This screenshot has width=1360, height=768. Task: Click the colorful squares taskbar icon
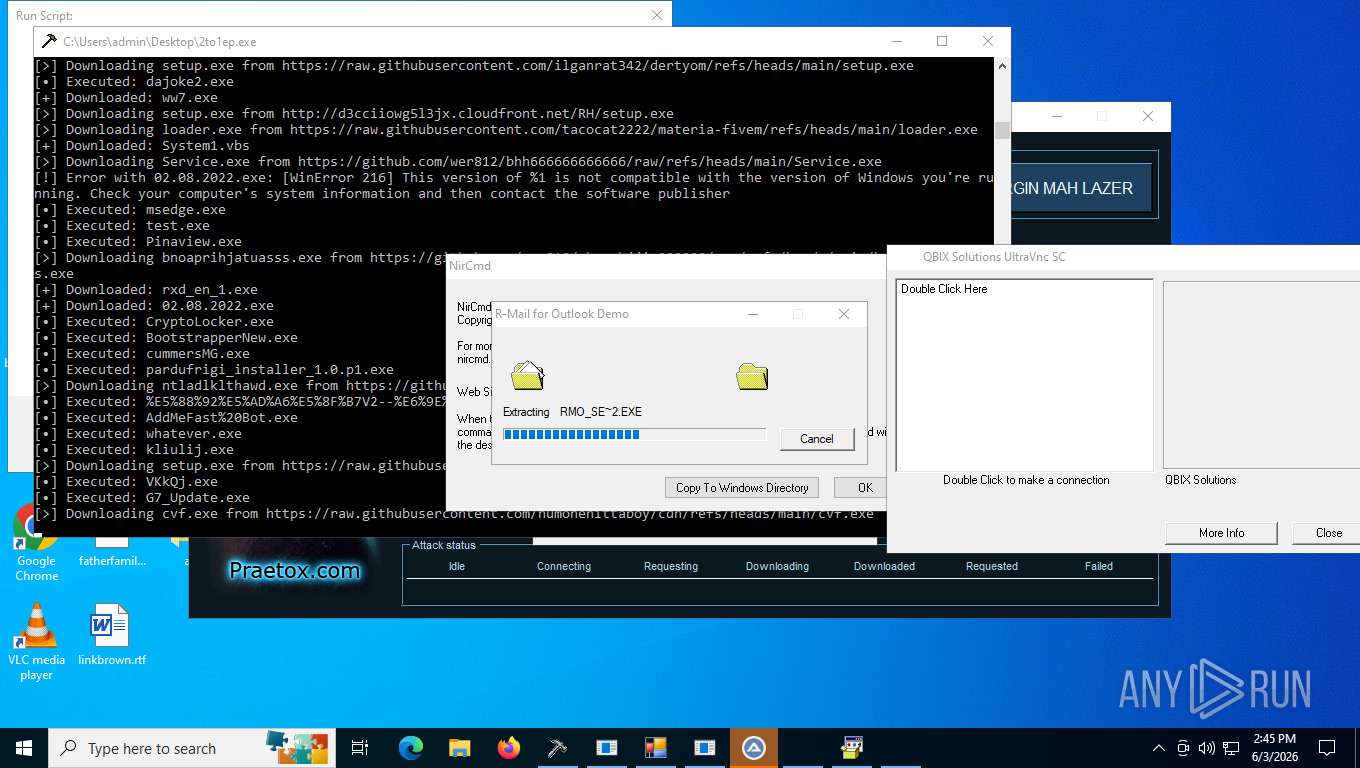pyautogui.click(x=655, y=748)
